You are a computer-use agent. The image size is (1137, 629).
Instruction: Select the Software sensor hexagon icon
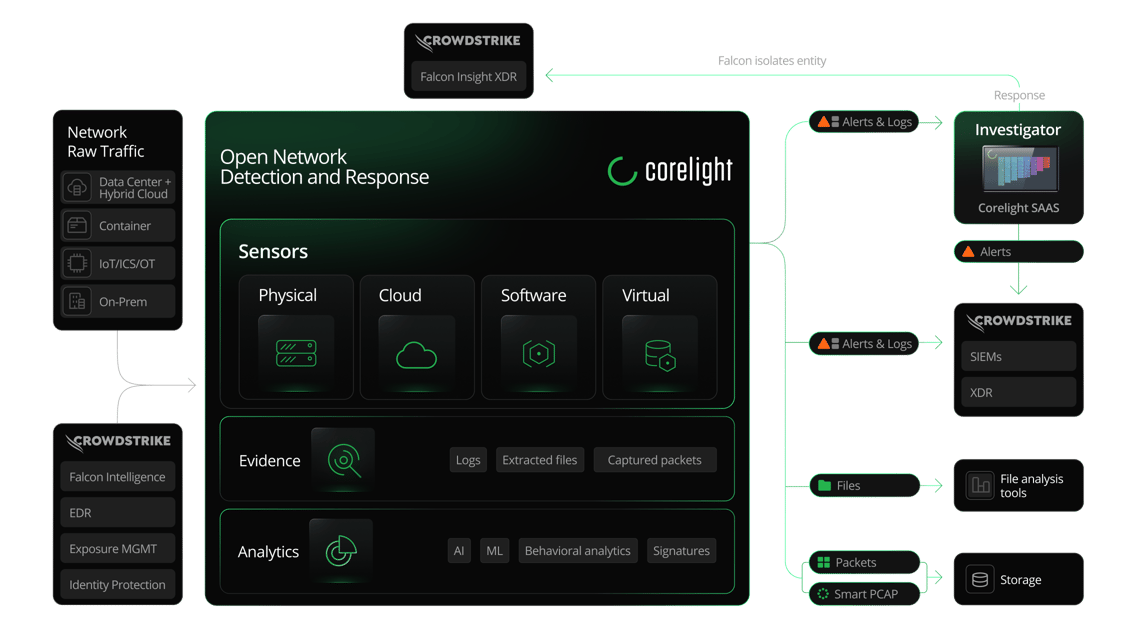pos(539,353)
